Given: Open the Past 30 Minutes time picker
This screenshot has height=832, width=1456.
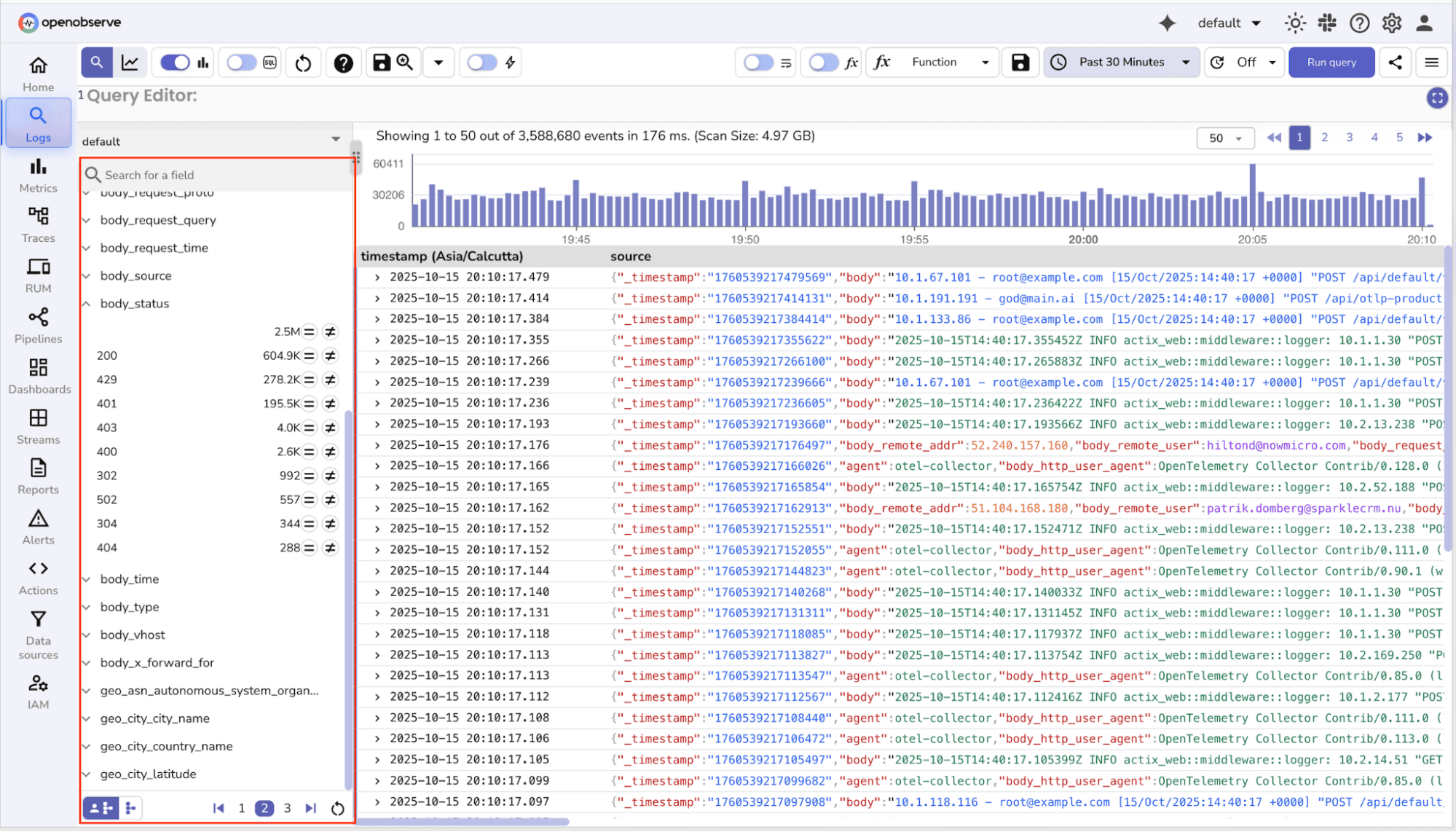Looking at the screenshot, I should tap(1120, 63).
